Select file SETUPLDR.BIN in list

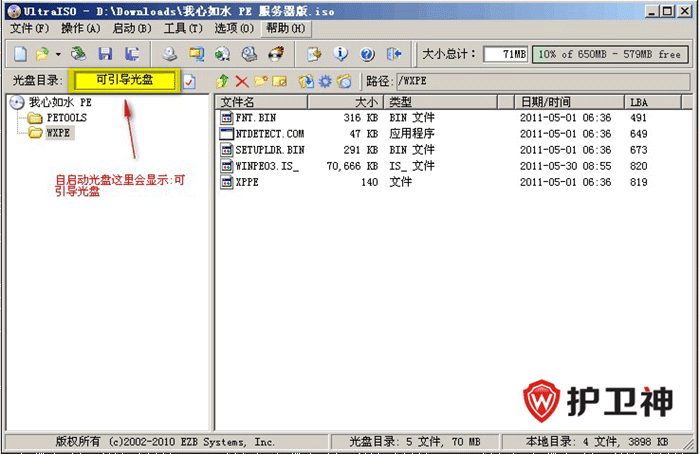270,150
